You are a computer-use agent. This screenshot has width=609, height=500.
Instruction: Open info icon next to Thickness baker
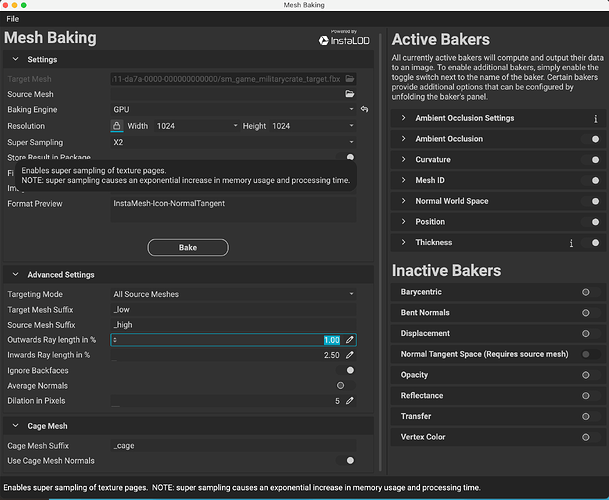coord(571,242)
